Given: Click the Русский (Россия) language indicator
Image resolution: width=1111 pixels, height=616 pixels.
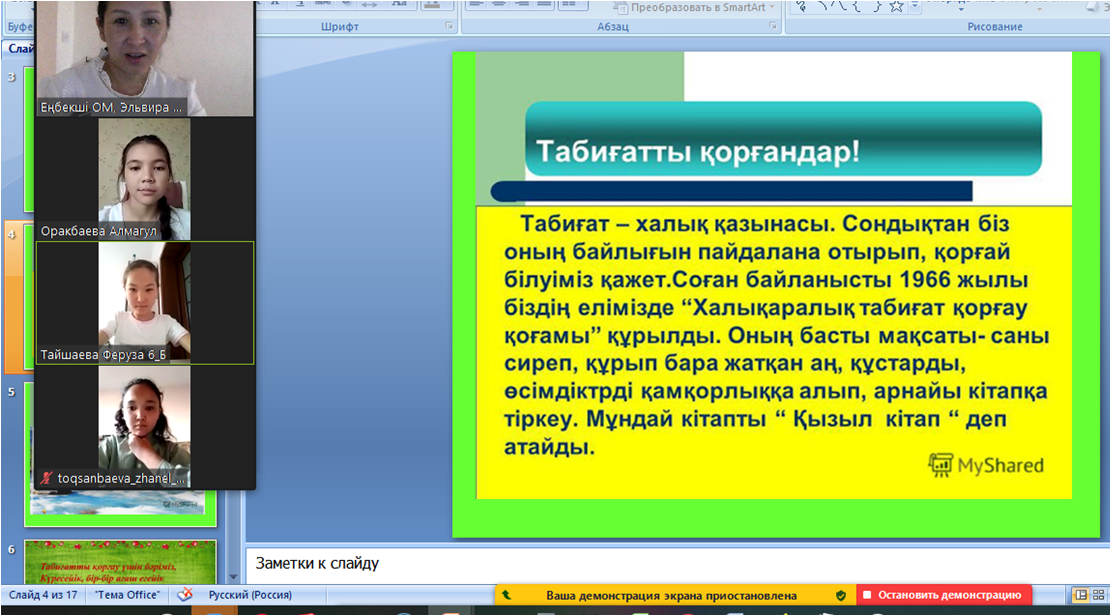Looking at the screenshot, I should tap(250, 595).
